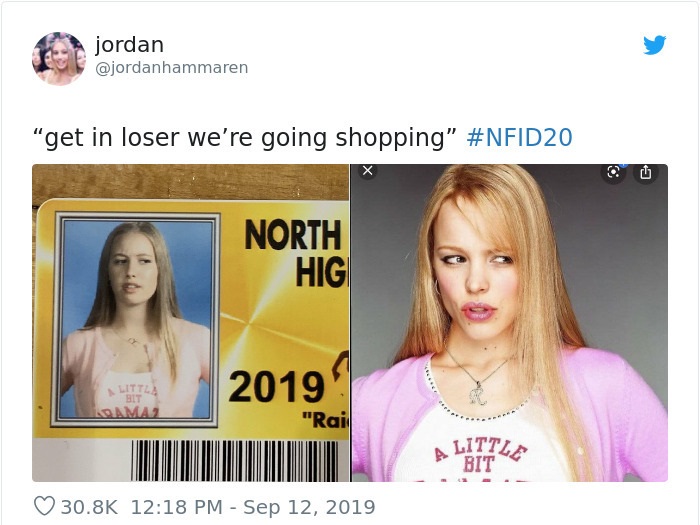This screenshot has height=525, width=700.
Task: Tap the share icon on the right photo
Action: [x=646, y=172]
